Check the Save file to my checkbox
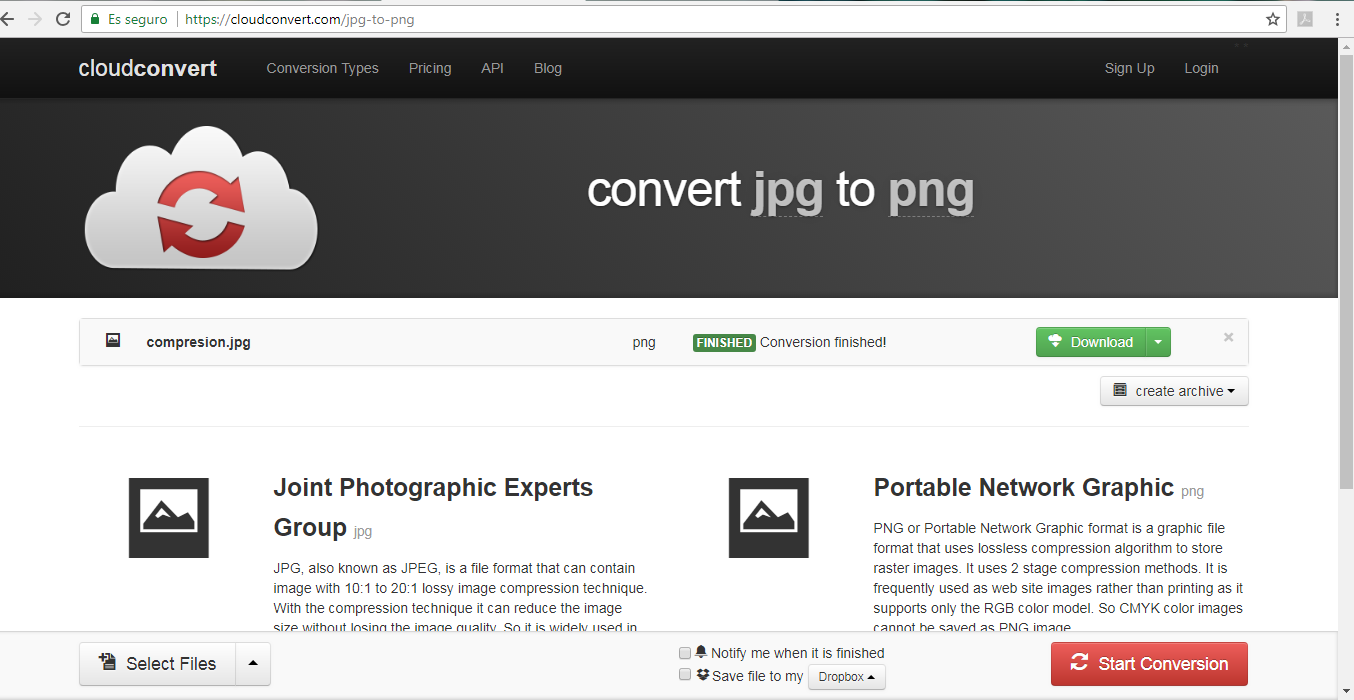1354x700 pixels. pos(685,675)
